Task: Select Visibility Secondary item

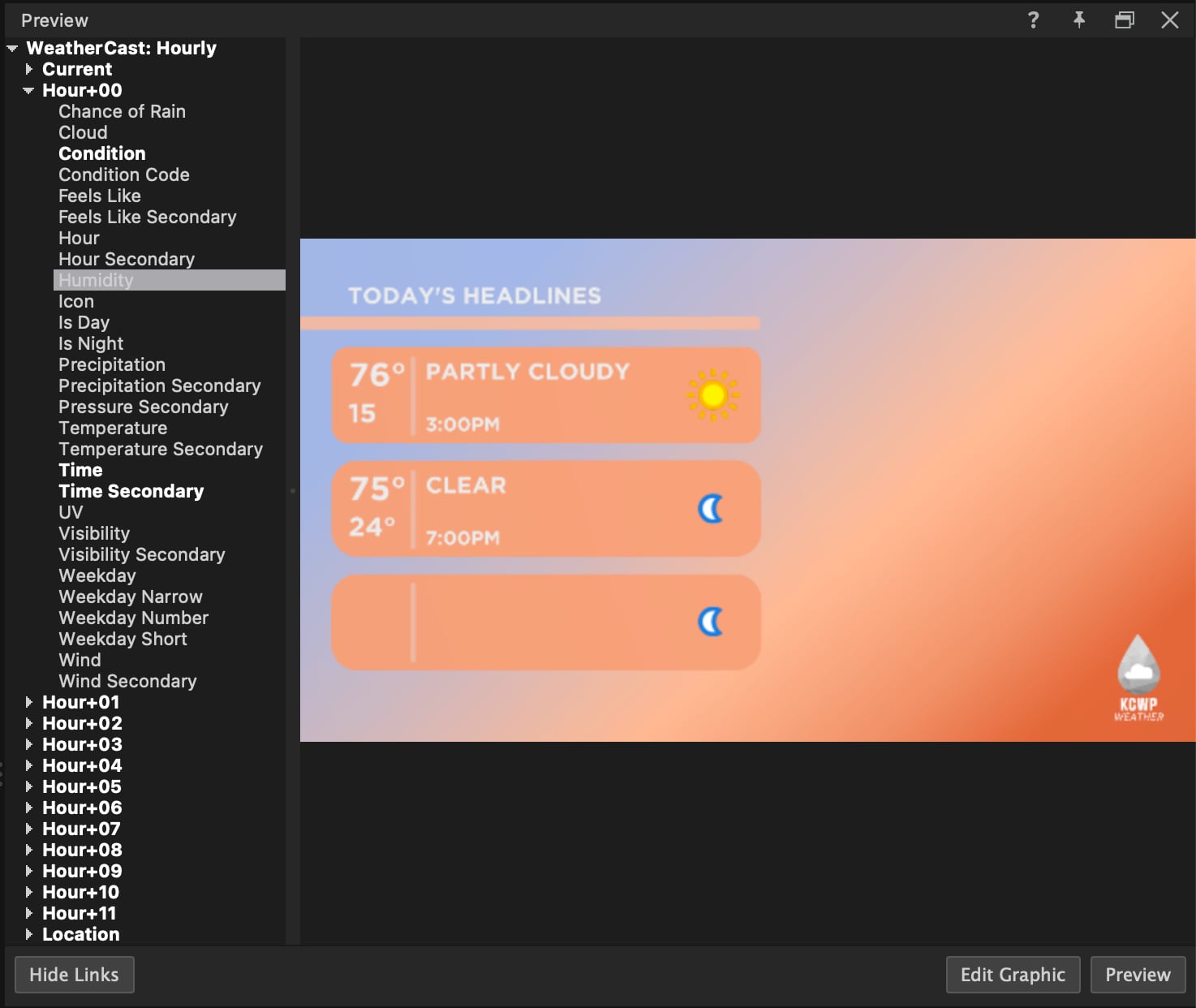Action: [142, 555]
